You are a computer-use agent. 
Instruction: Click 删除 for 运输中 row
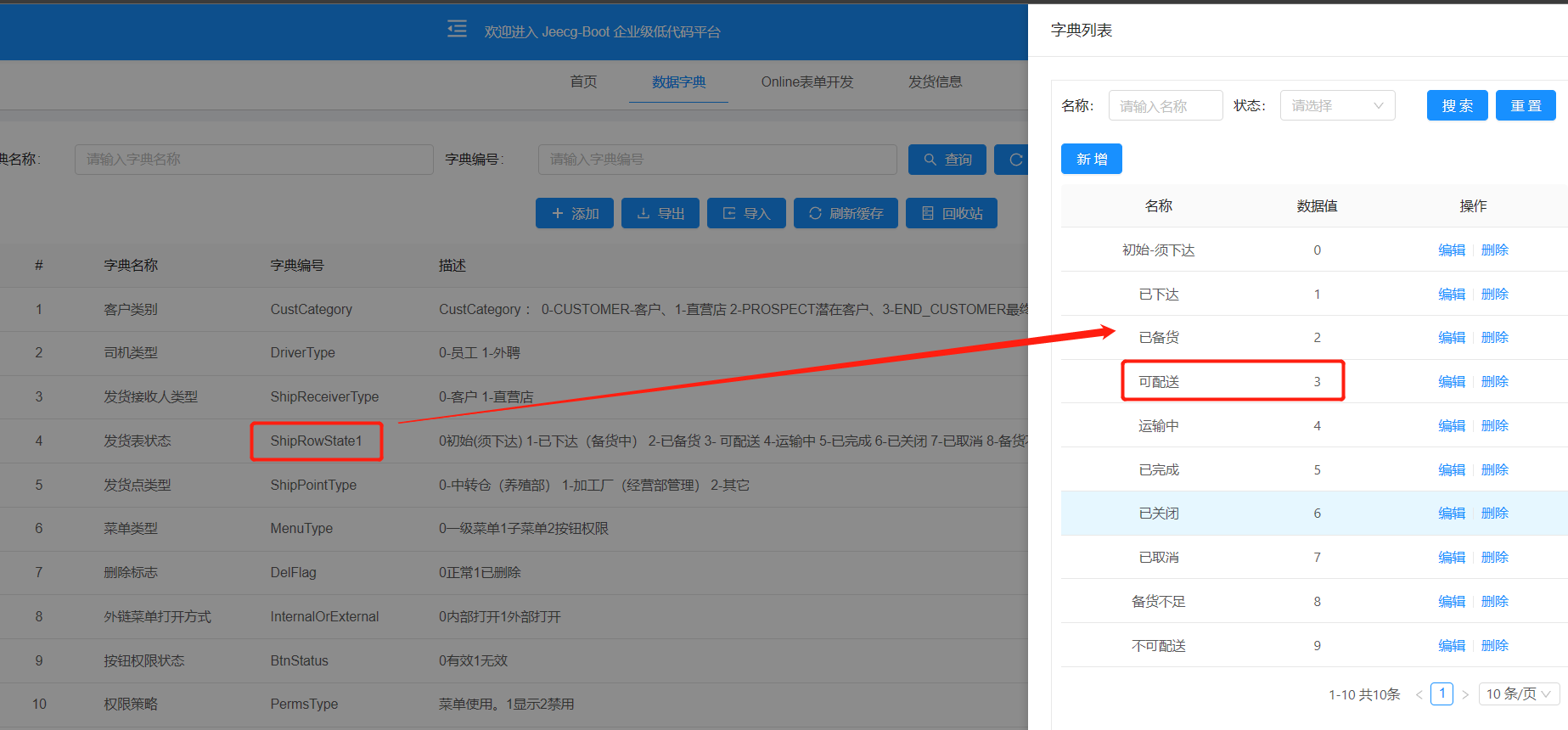click(x=1495, y=425)
